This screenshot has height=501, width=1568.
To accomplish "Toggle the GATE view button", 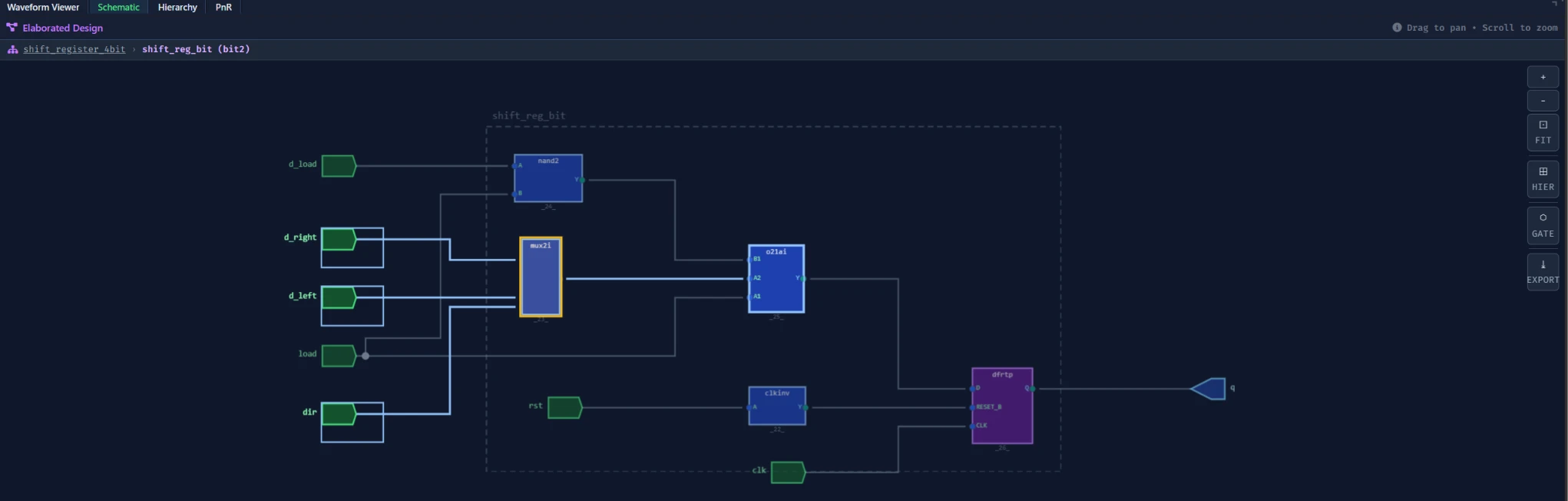I will pos(1543,225).
